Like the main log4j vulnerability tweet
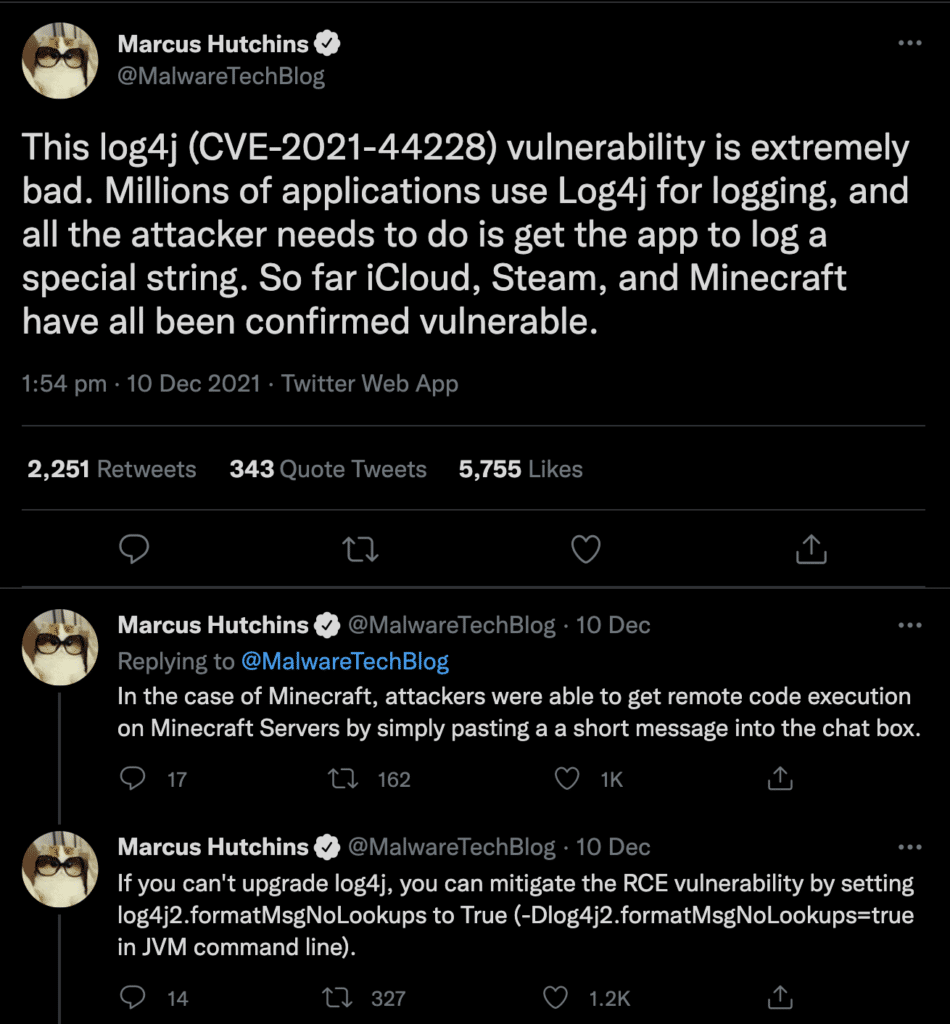Viewport: 950px width, 1024px height. (586, 549)
